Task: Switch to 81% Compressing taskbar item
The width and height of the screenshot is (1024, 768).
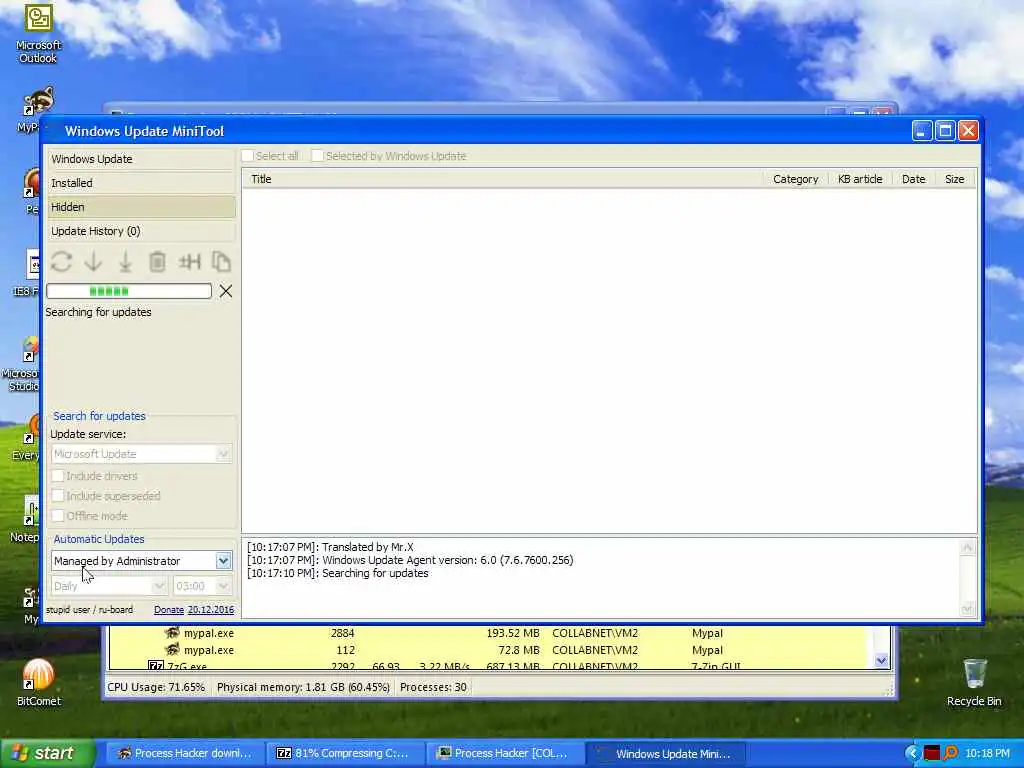Action: click(344, 754)
